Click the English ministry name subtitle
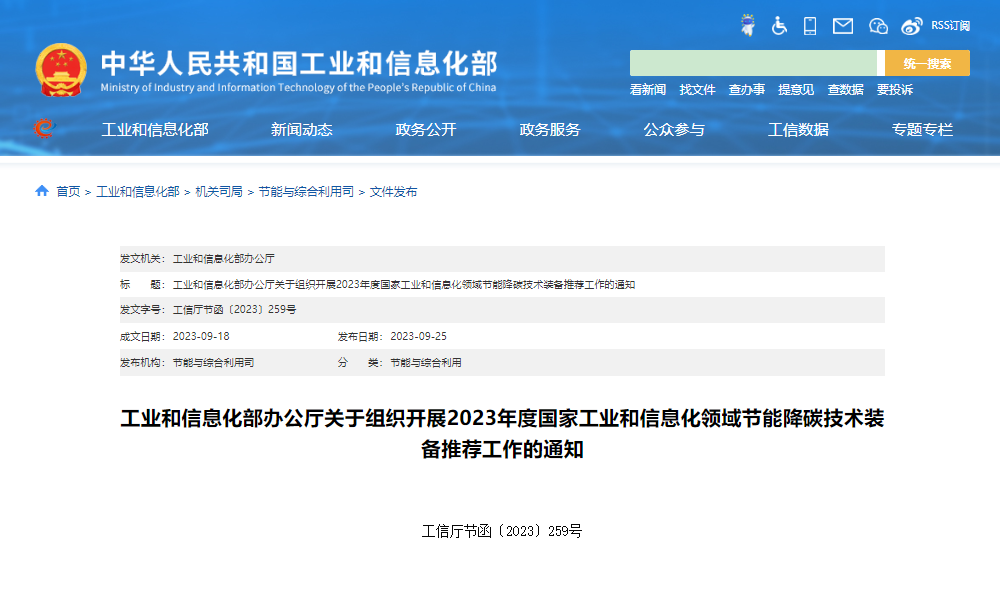 [x=298, y=87]
